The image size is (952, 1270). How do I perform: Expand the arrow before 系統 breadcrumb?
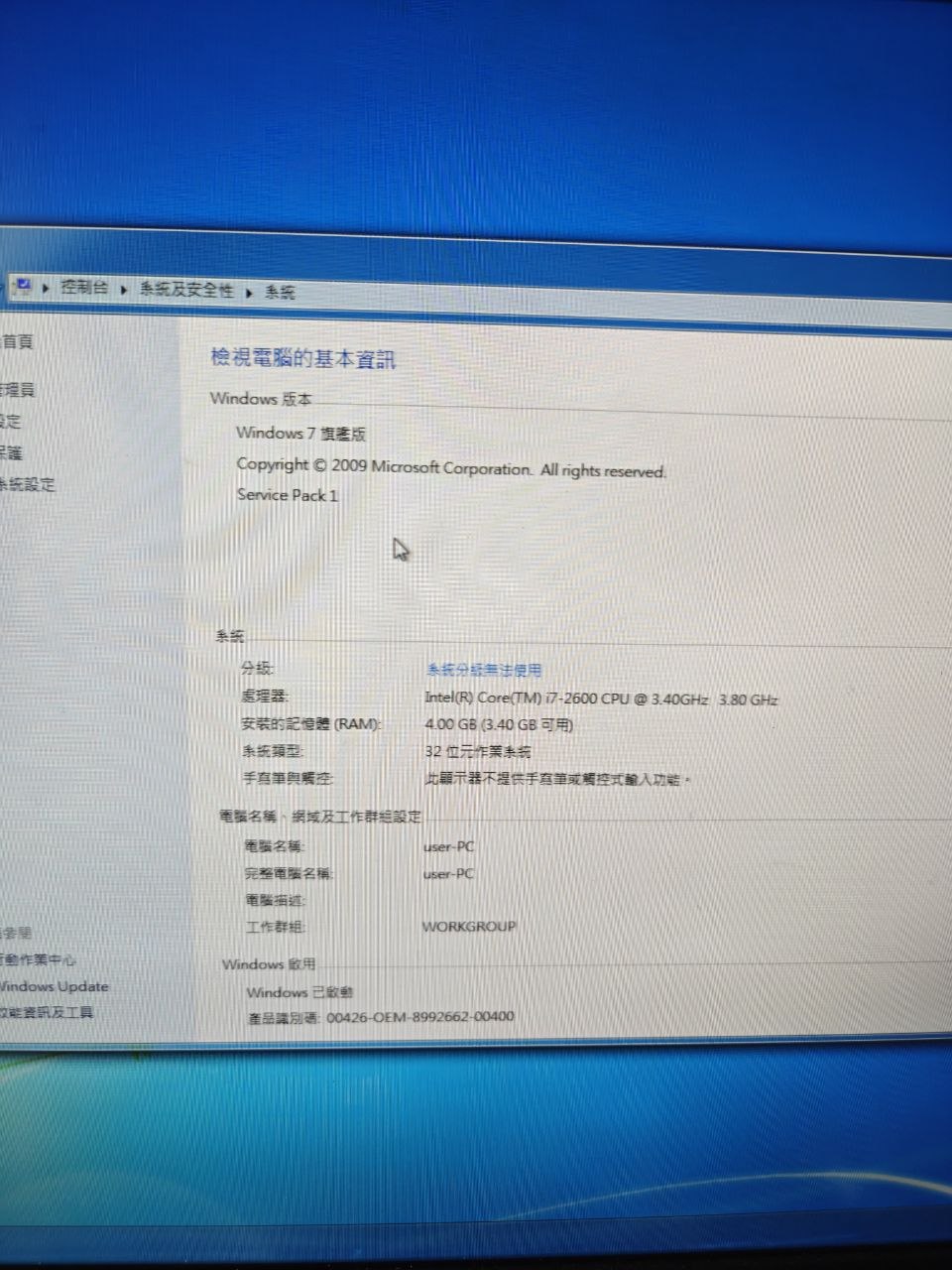(x=249, y=292)
